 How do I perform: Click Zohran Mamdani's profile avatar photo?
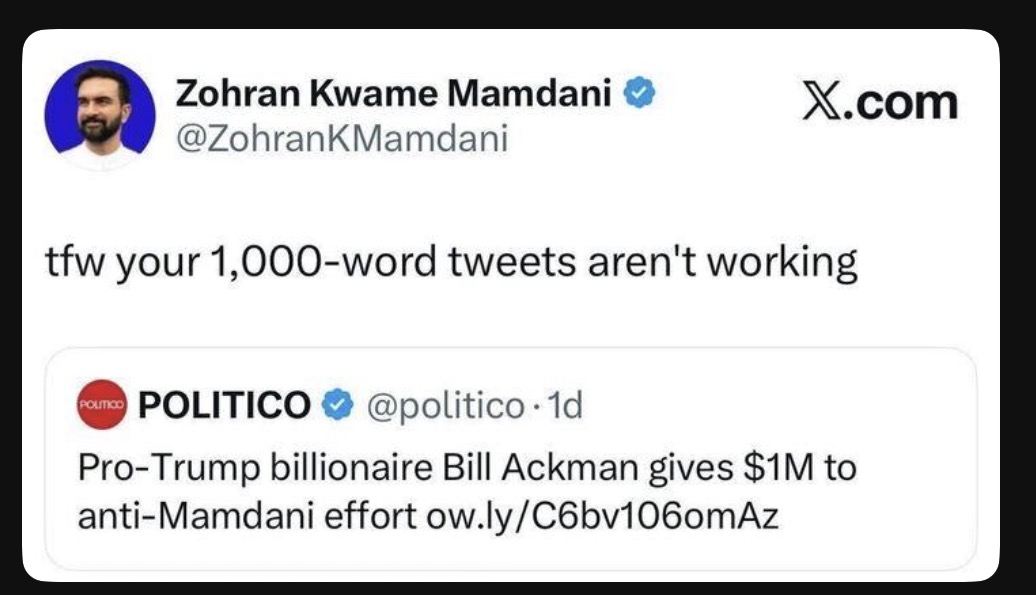99,116
